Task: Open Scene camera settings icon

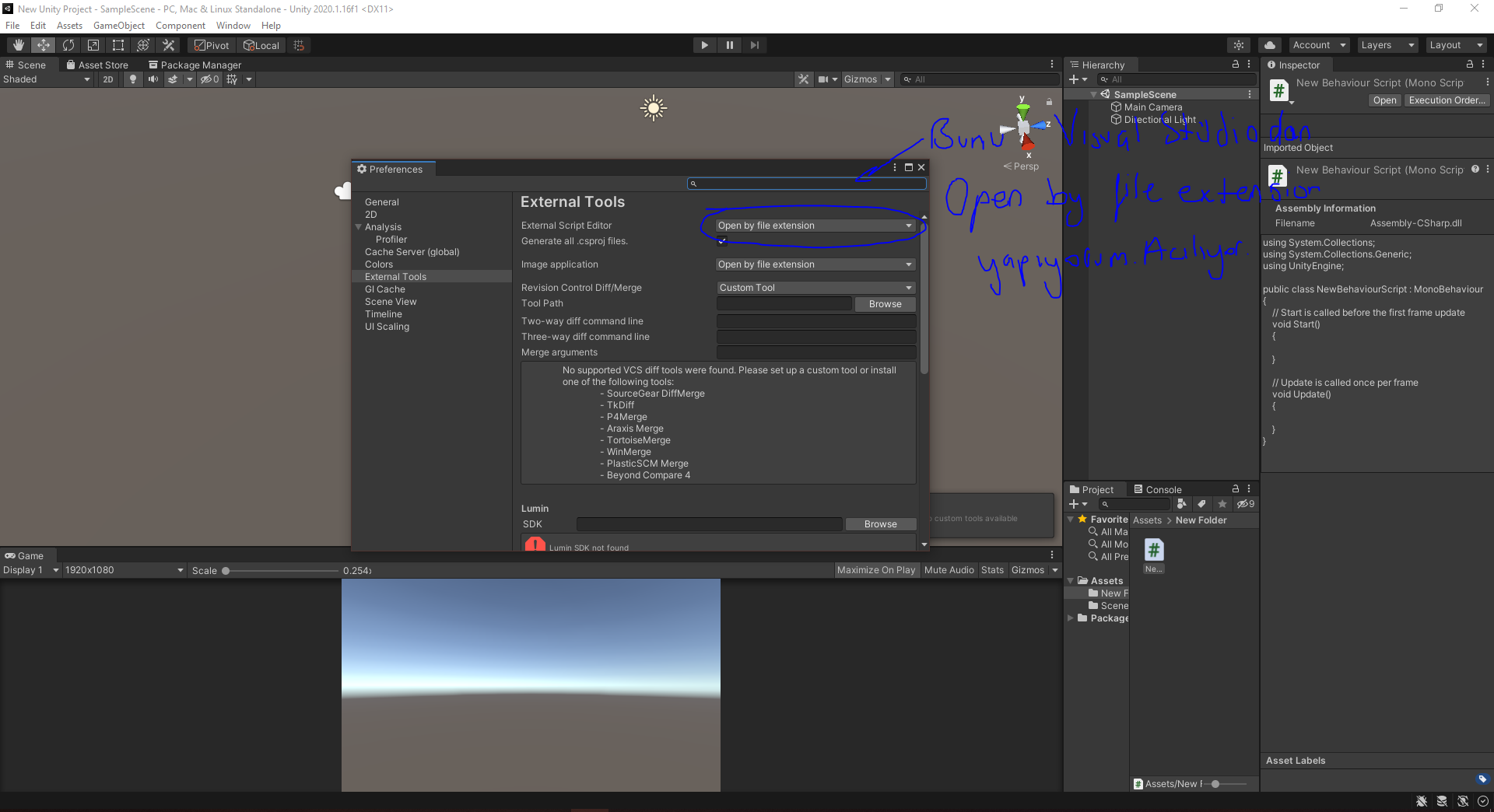Action: 823,79
